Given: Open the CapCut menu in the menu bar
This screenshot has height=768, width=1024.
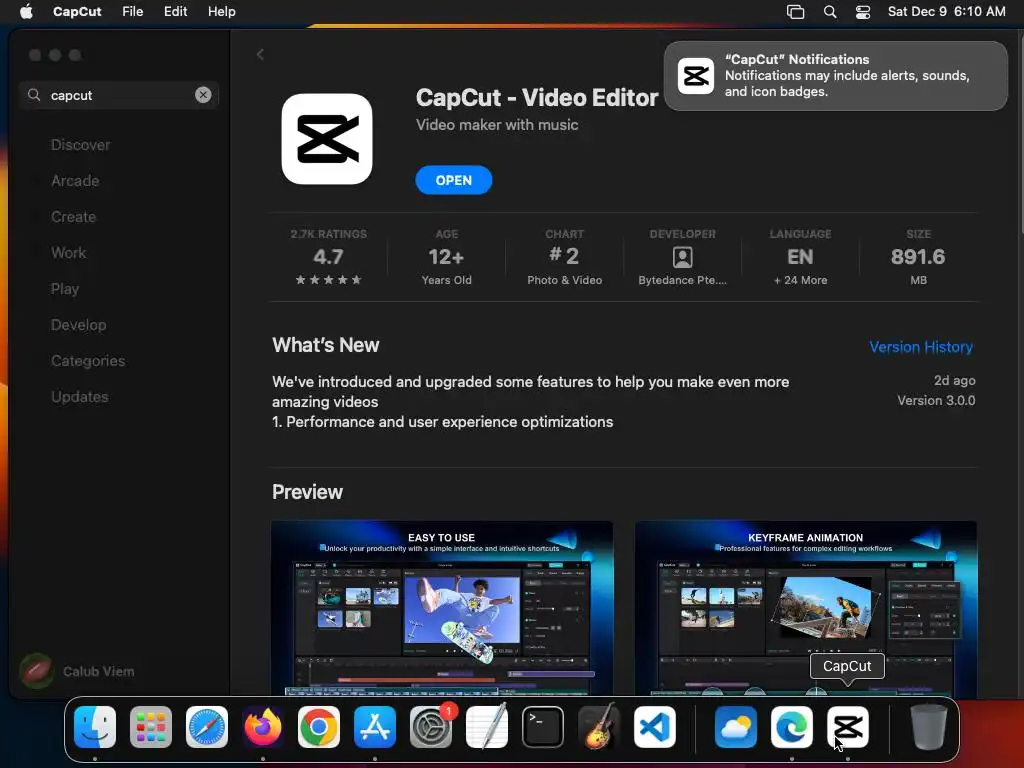Looking at the screenshot, I should [x=77, y=11].
